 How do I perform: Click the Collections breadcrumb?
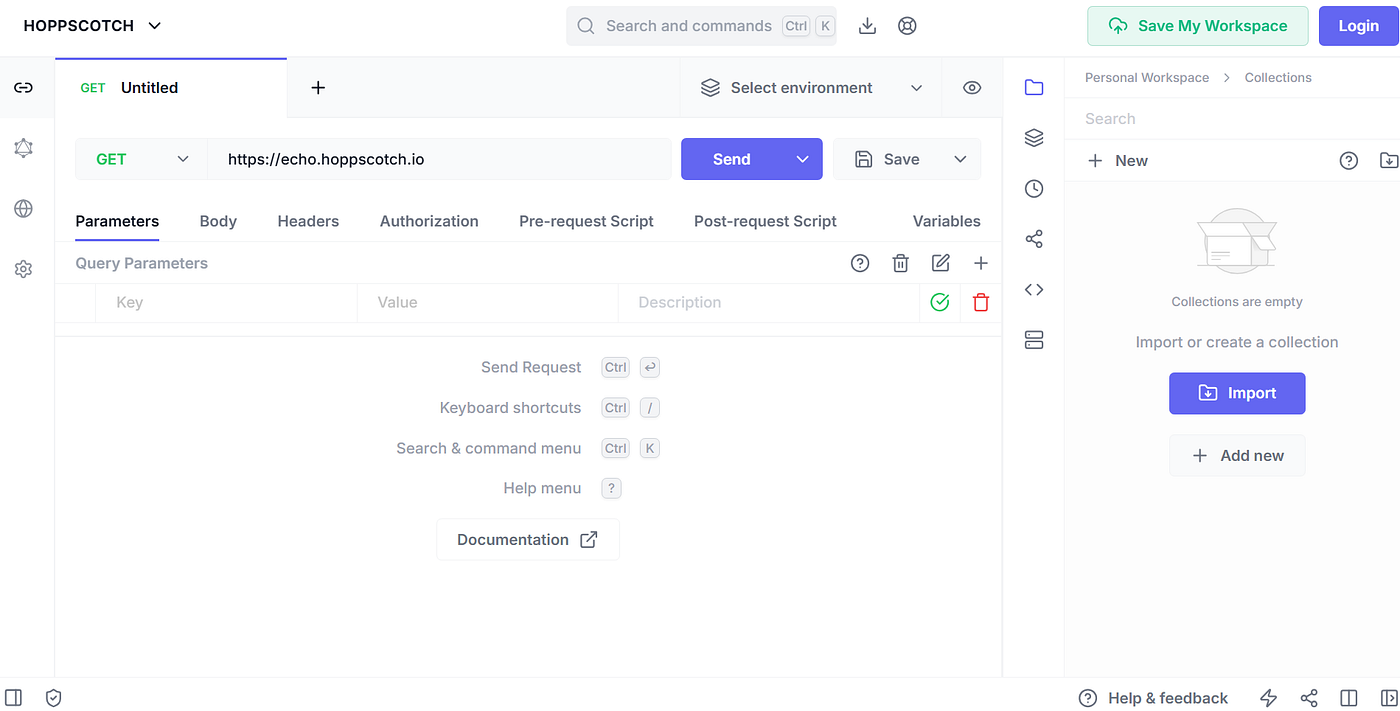(1278, 77)
